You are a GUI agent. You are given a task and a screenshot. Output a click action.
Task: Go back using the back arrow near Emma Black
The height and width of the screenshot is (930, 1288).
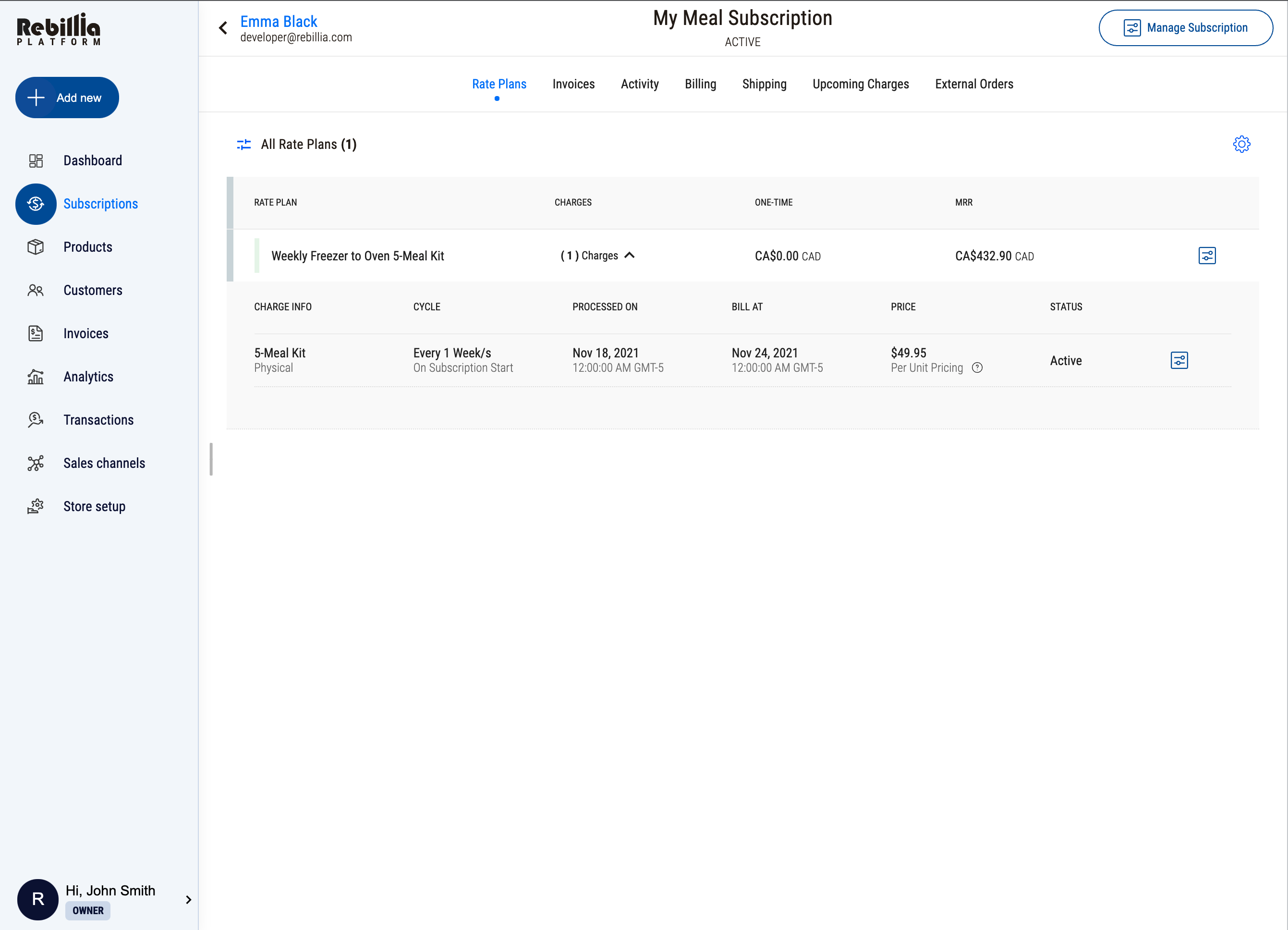point(223,27)
